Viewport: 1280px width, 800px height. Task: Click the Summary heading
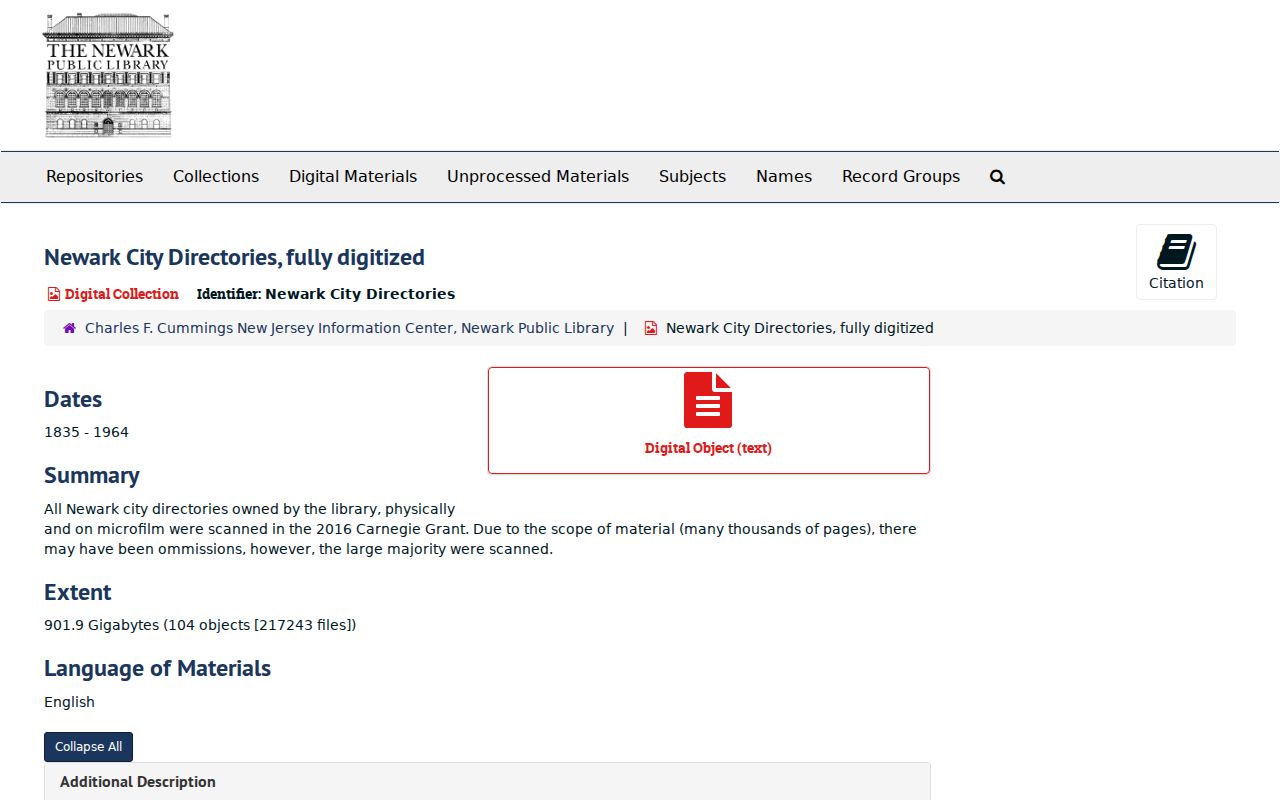[92, 475]
